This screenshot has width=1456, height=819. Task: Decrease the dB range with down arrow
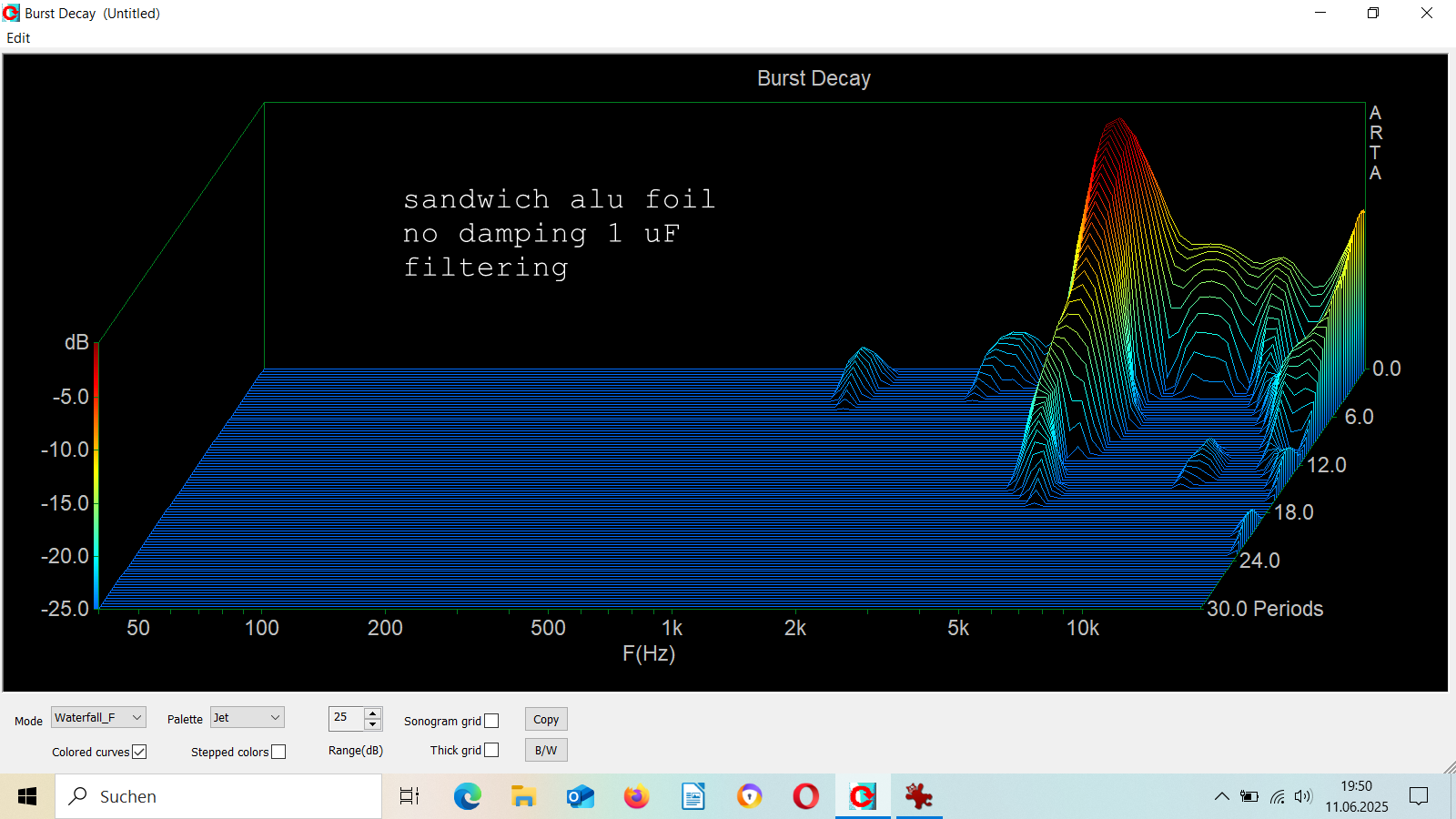coord(373,724)
